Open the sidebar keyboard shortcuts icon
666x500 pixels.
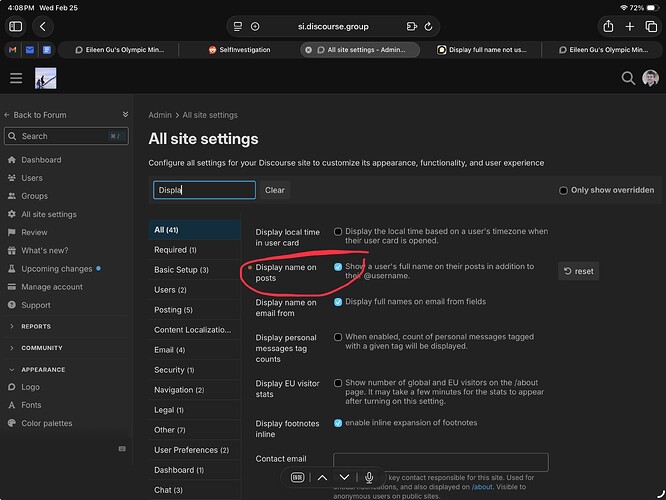coord(122,449)
